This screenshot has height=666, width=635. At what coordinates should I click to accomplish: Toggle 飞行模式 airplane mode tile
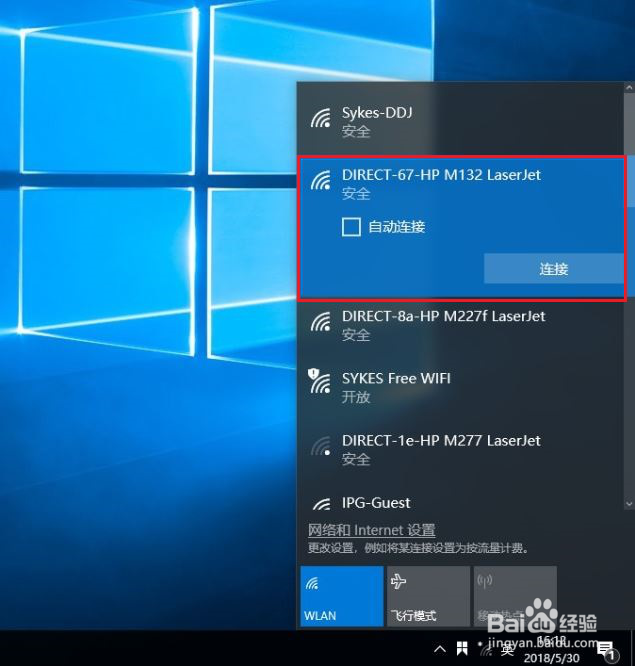click(x=428, y=596)
